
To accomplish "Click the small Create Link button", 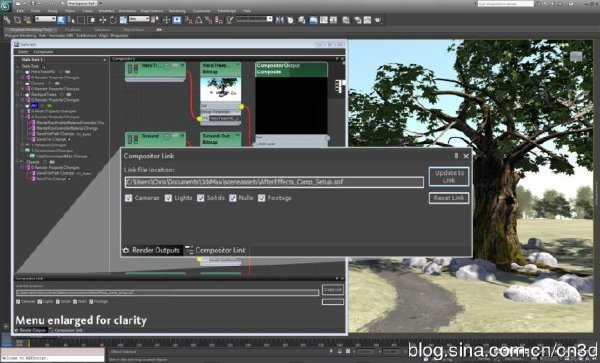I will click(333, 290).
